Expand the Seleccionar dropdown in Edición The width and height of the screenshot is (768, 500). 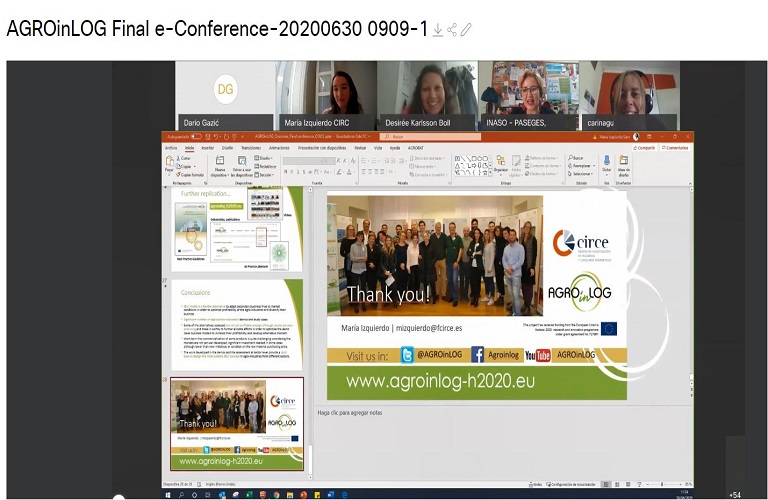pyautogui.click(x=580, y=174)
